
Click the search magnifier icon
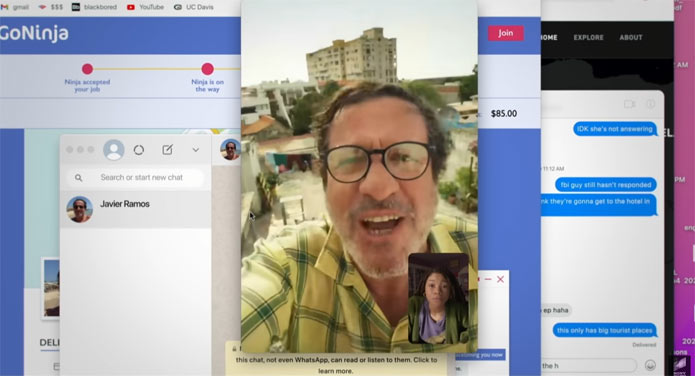pyautogui.click(x=78, y=178)
